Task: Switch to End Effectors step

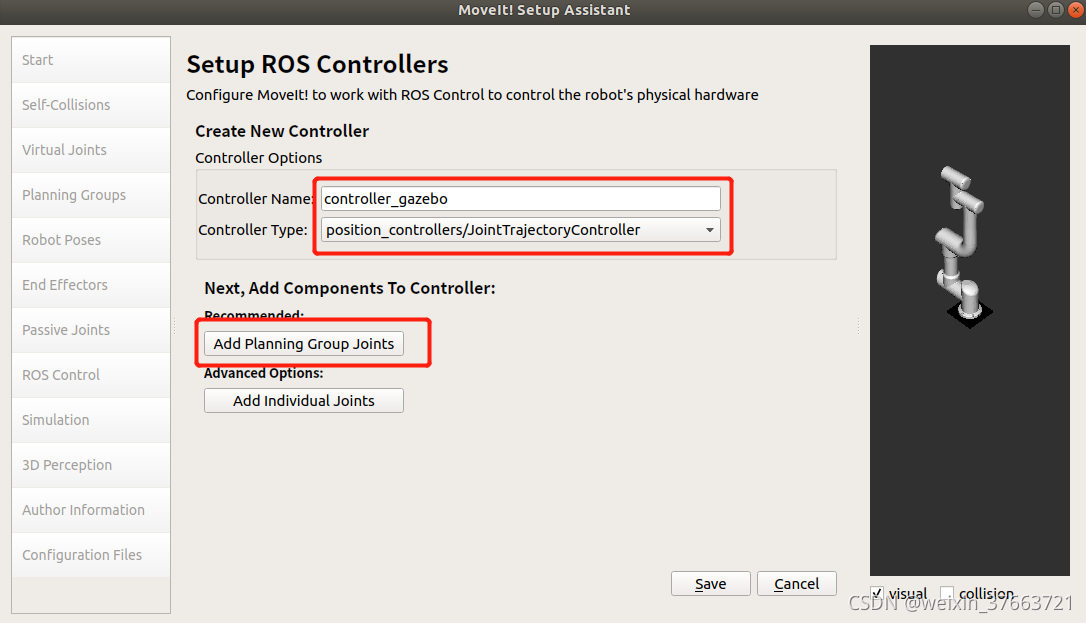Action: (91, 285)
